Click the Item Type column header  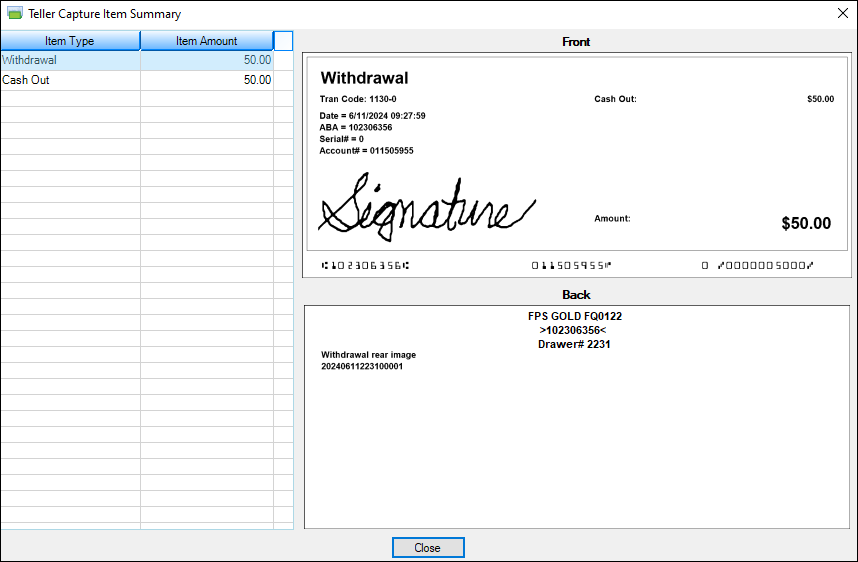click(70, 41)
